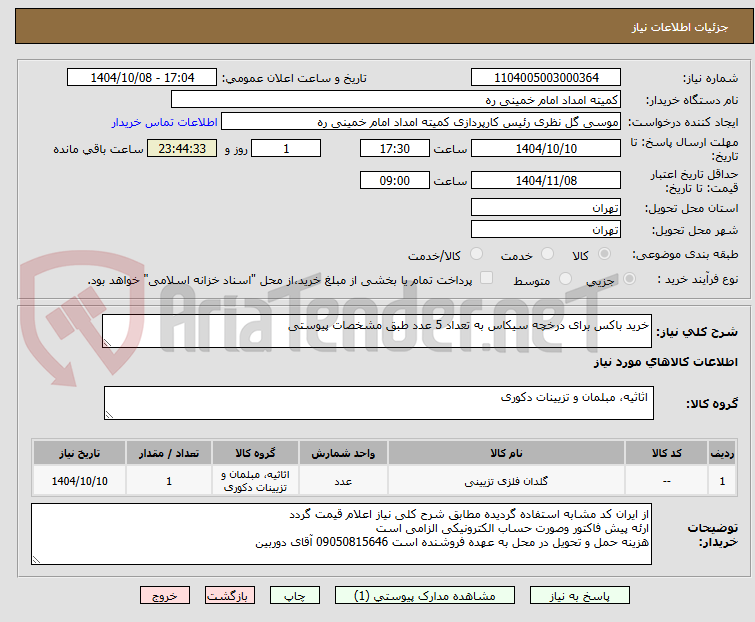The image size is (755, 622).
Task: Click the خروج exit button
Action: tap(165, 596)
